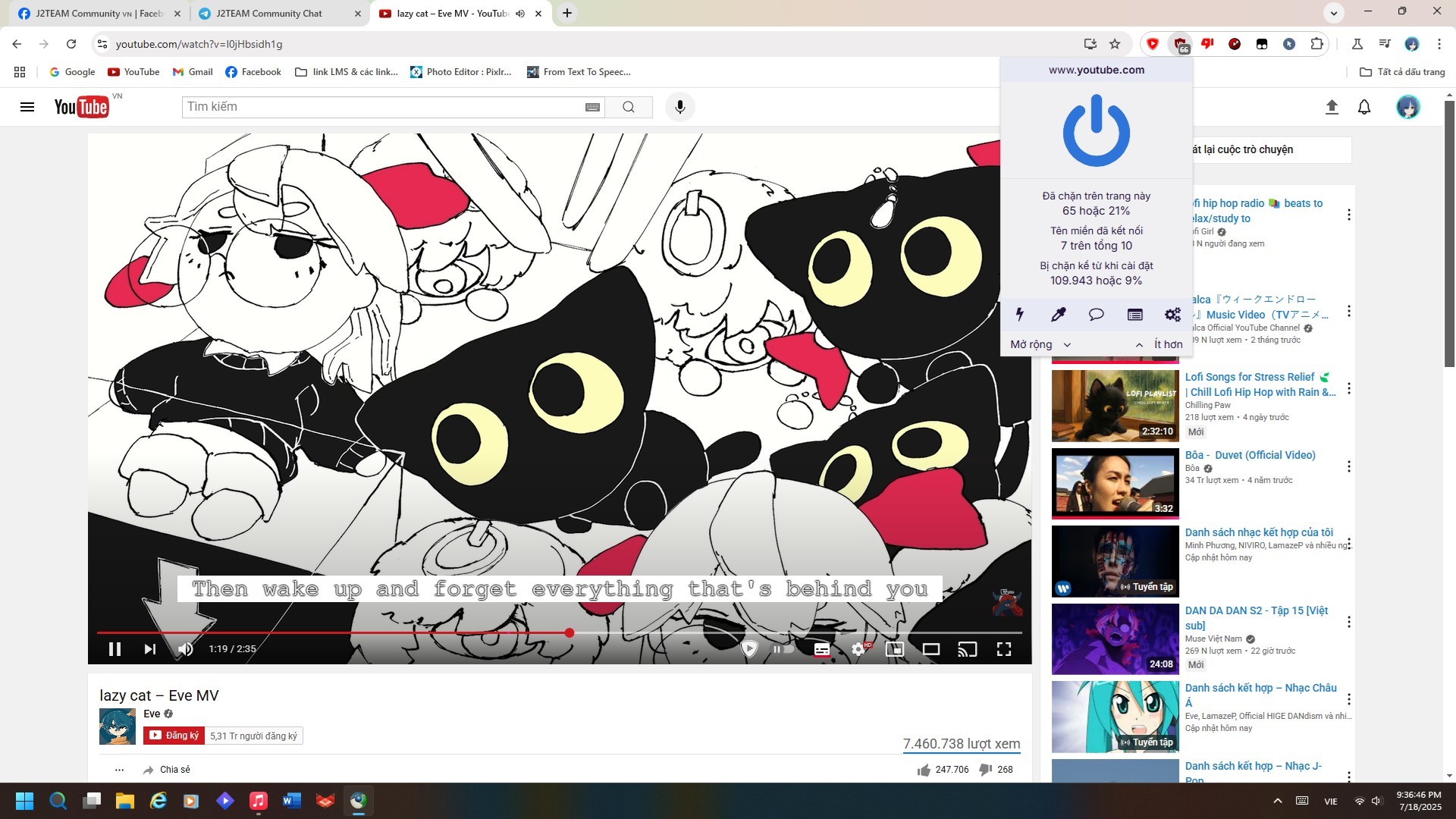This screenshot has width=1456, height=819.
Task: Open 'Bôa - Duvet (Official Video)' link
Action: pos(1250,455)
